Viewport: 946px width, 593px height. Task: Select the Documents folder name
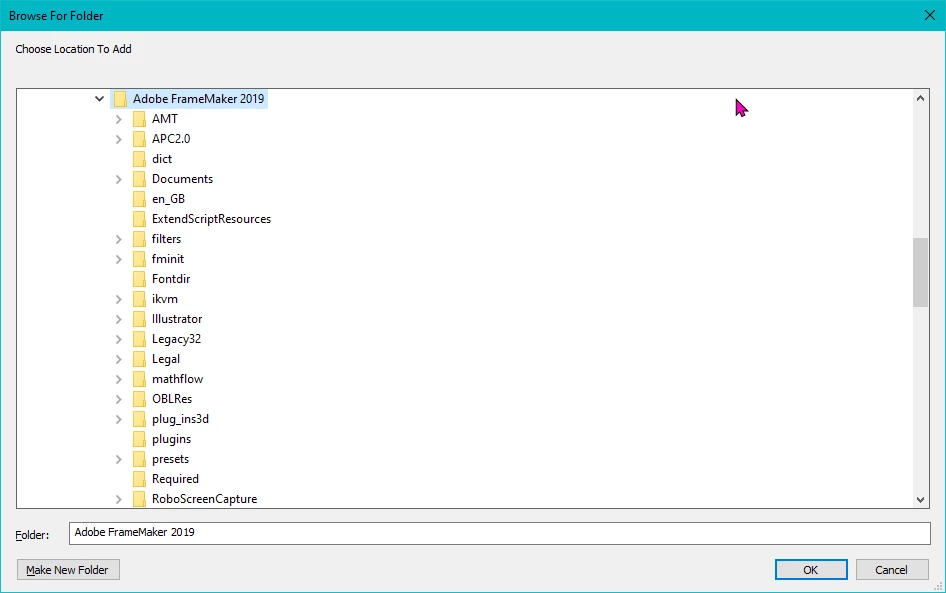pyautogui.click(x=182, y=179)
